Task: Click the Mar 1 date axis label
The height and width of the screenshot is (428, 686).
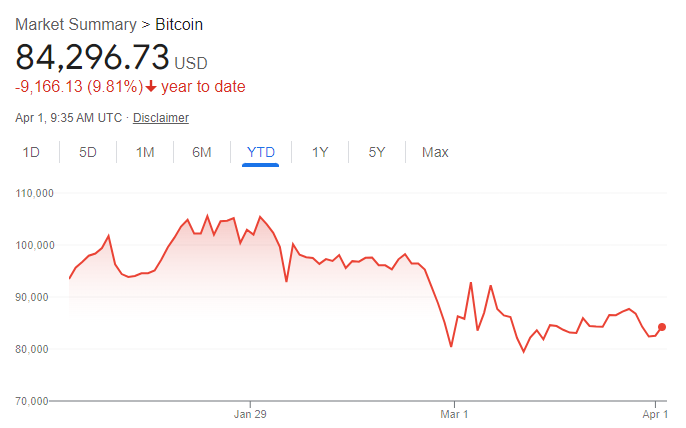Action: (454, 413)
